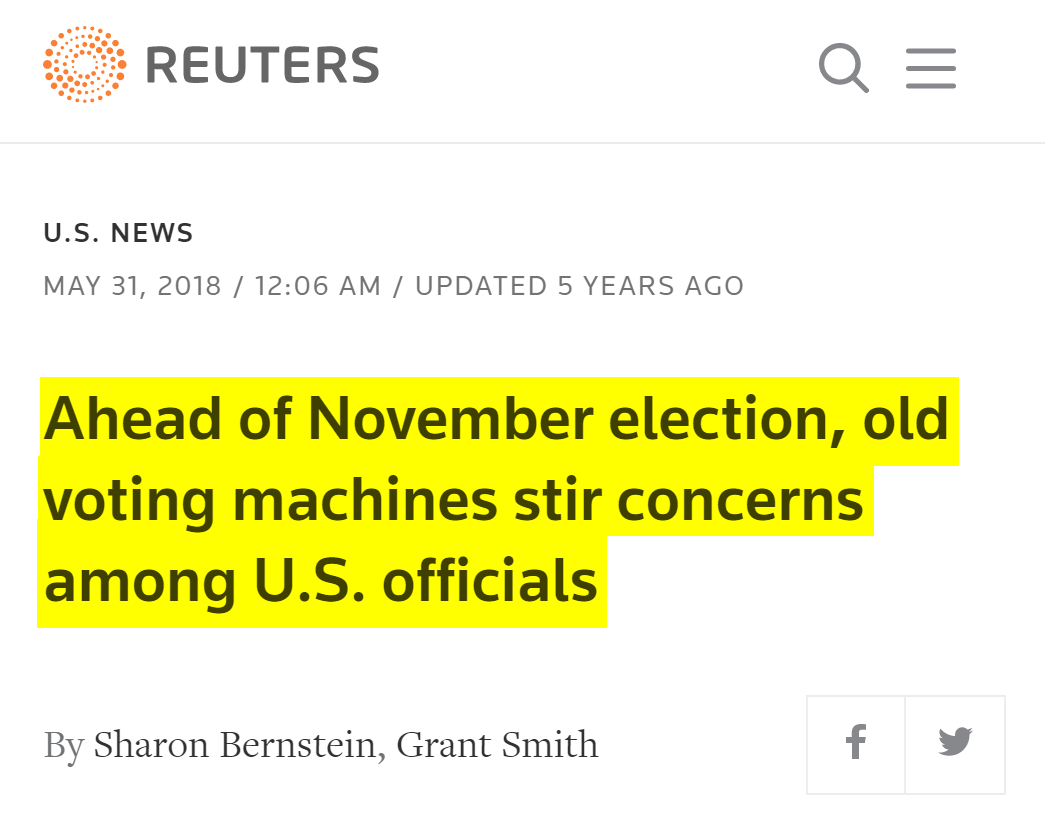The width and height of the screenshot is (1045, 820).
Task: Open the U.S. News section link
Action: tap(118, 234)
